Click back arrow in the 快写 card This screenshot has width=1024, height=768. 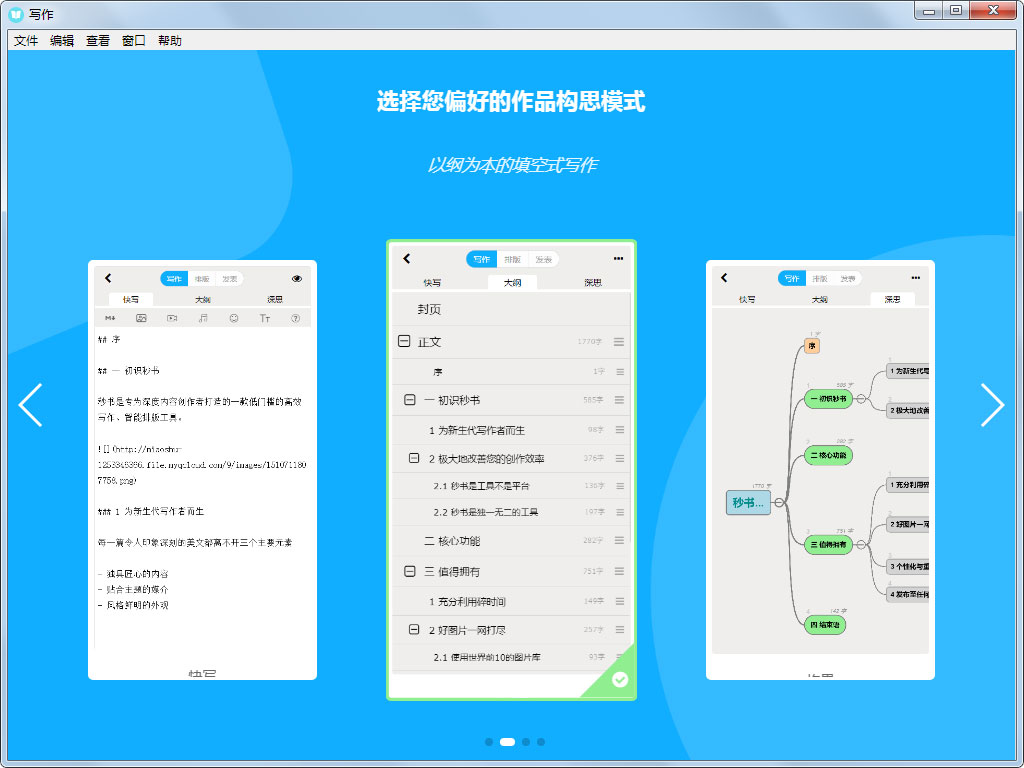(x=108, y=278)
